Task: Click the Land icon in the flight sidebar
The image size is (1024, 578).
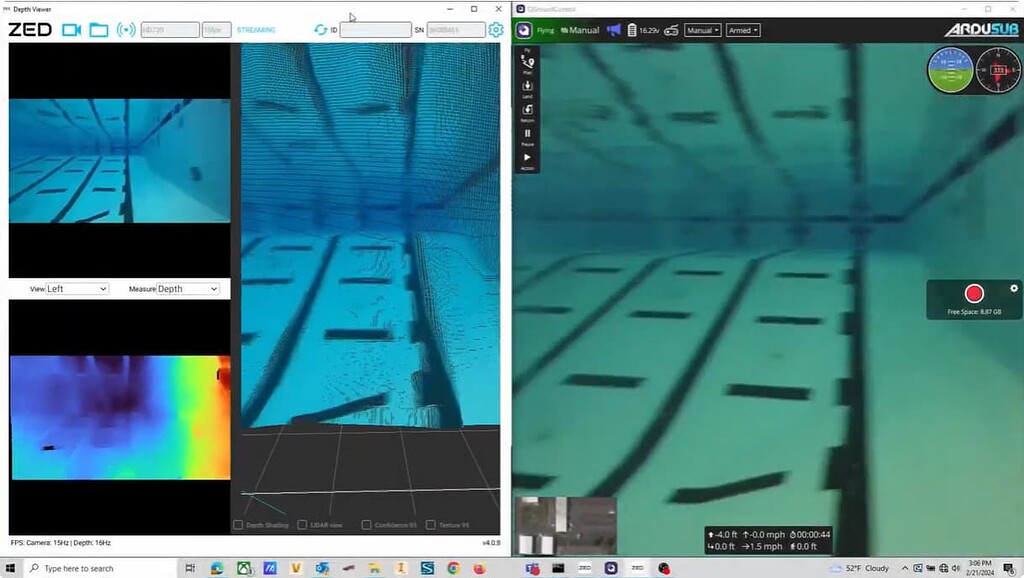Action: [528, 87]
